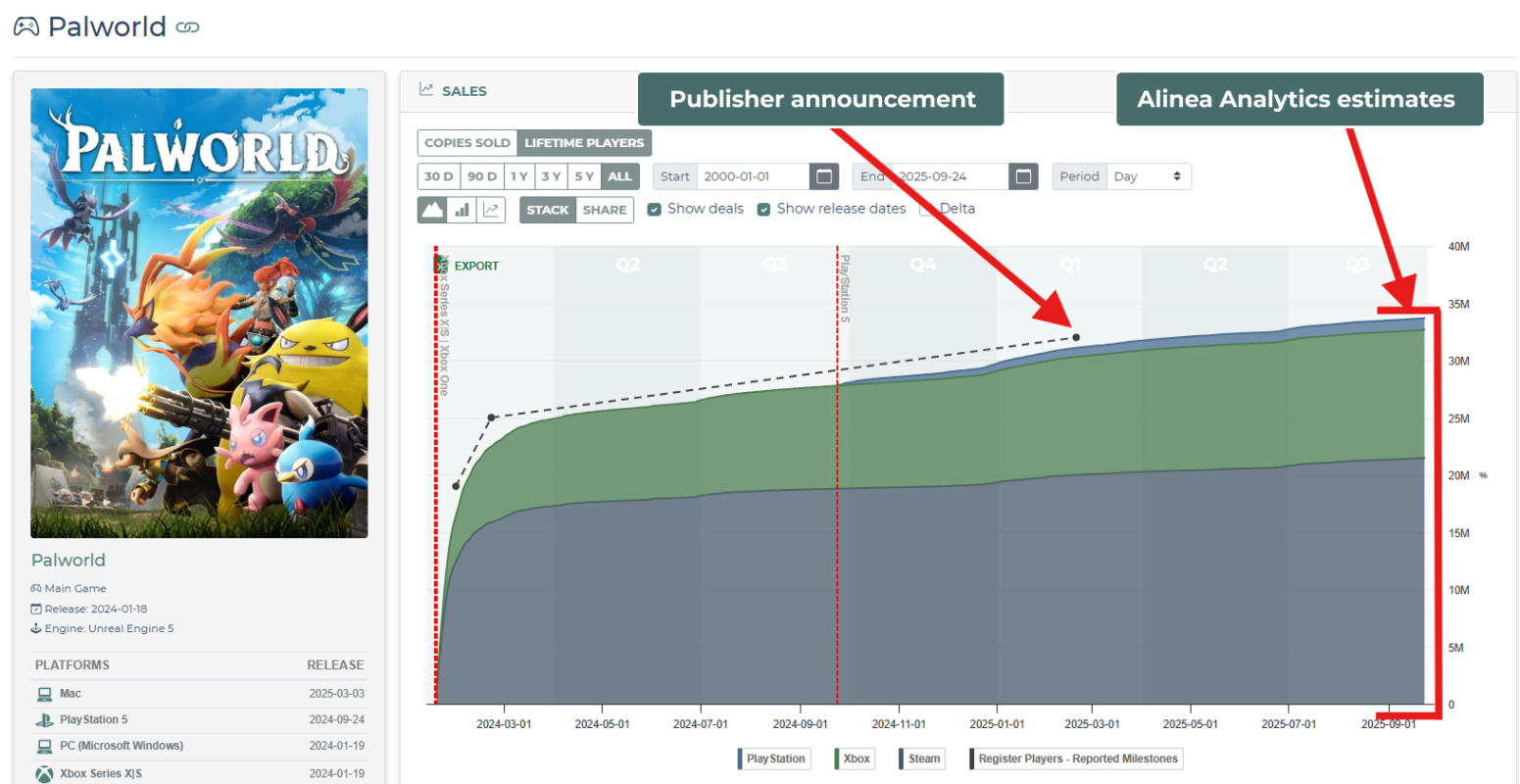Set range to 90 D
Image resolution: width=1520 pixels, height=784 pixels.
pos(482,176)
